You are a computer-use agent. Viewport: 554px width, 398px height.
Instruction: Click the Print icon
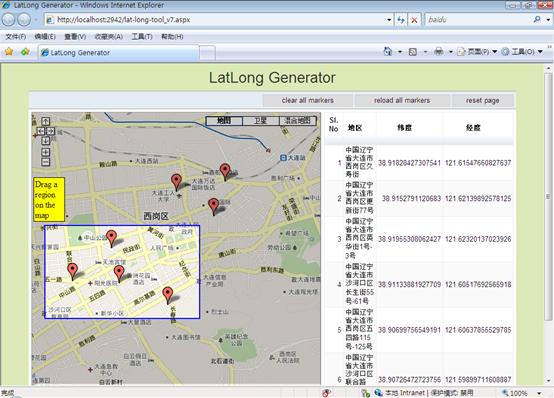point(438,52)
